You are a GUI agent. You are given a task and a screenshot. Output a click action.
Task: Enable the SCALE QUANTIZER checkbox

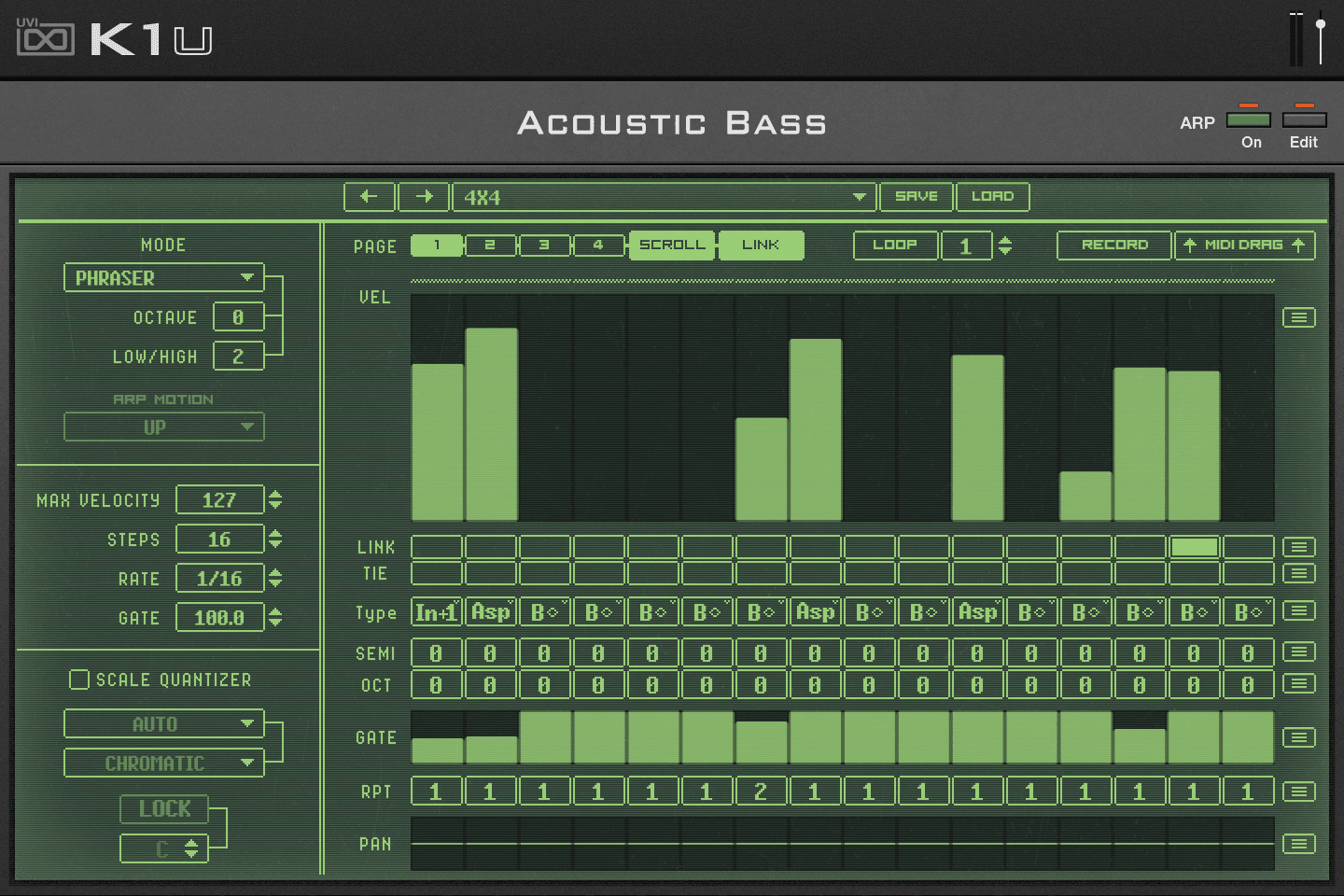79,679
